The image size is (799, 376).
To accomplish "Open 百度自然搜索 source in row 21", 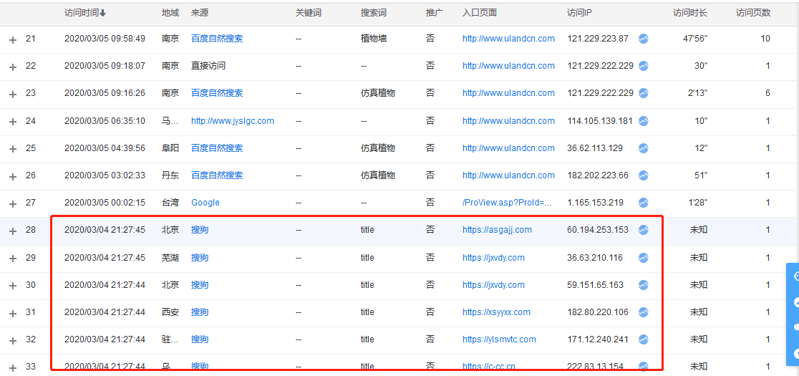I will 217,39.
